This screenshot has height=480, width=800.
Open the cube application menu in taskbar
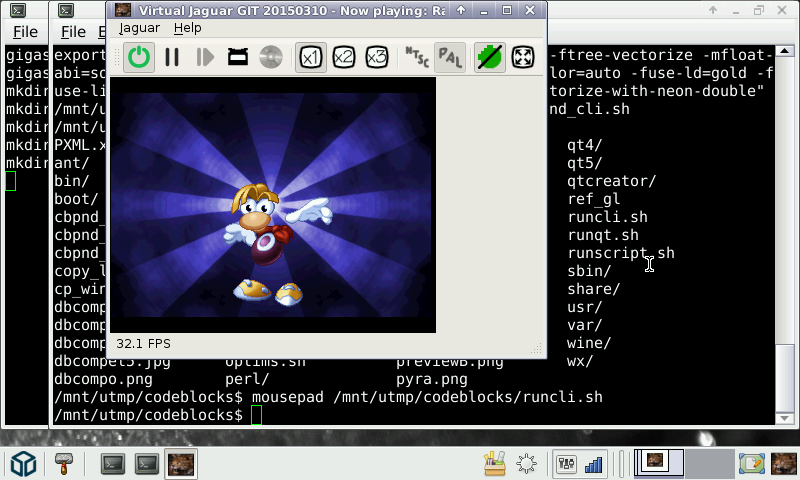pyautogui.click(x=24, y=463)
